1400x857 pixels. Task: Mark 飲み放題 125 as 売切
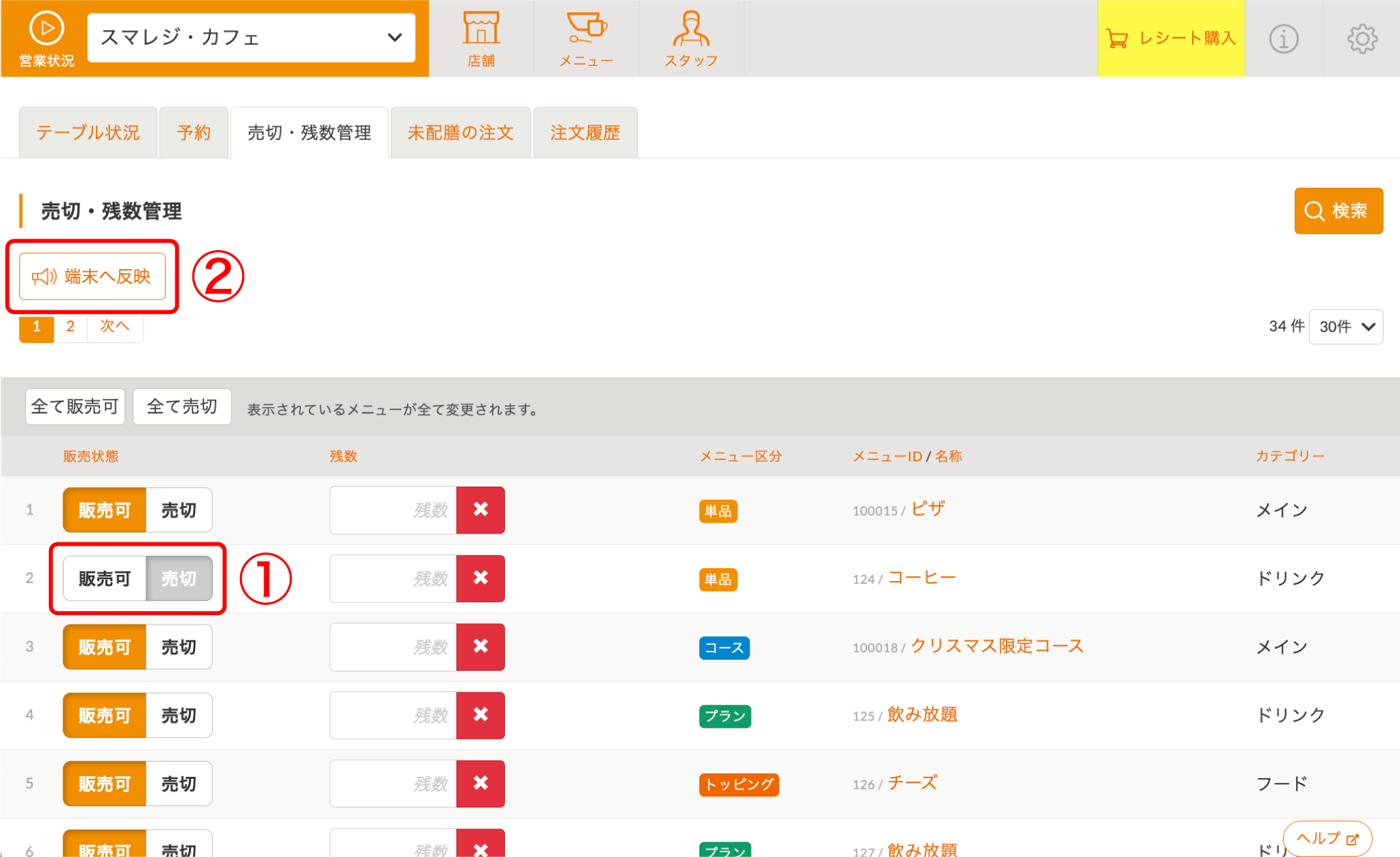point(179,715)
